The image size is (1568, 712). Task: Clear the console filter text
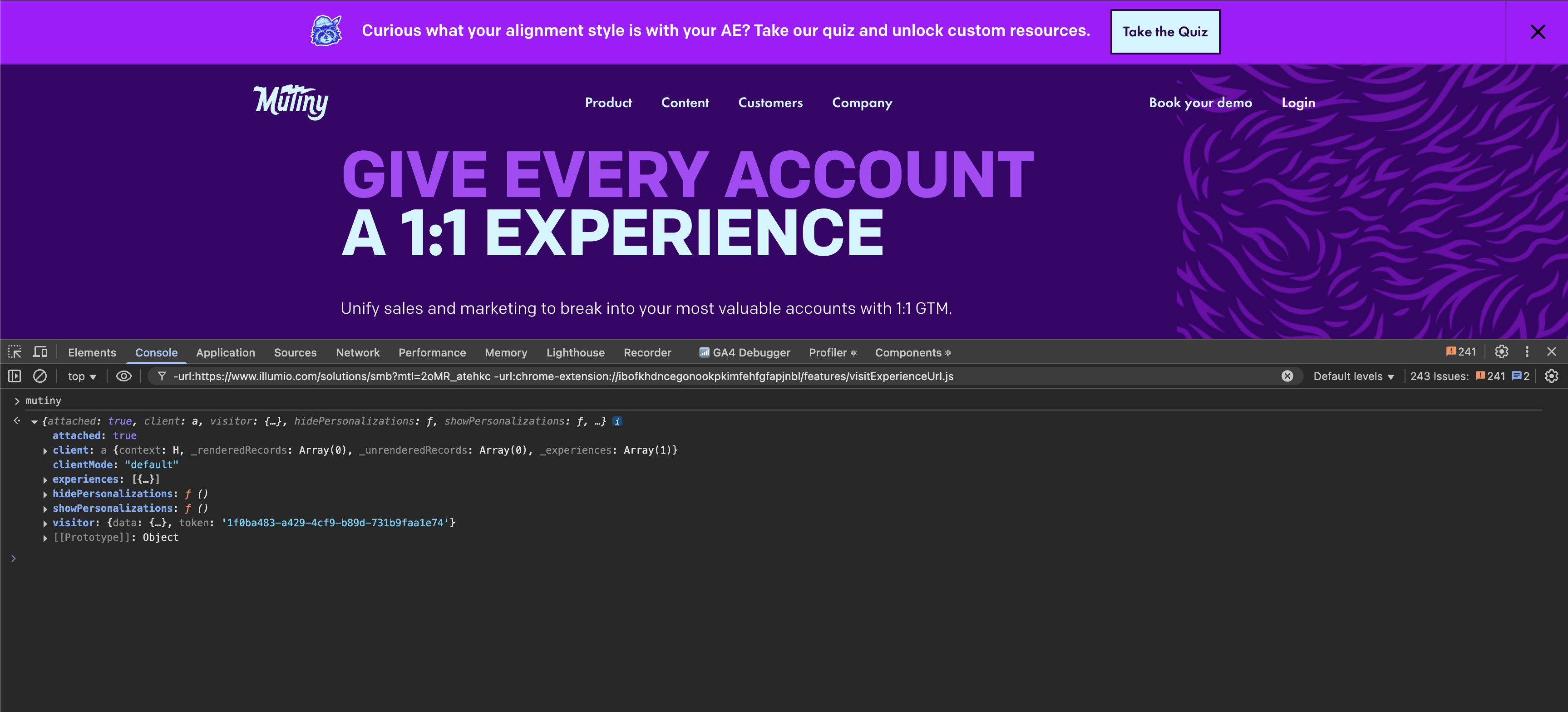click(x=1287, y=376)
